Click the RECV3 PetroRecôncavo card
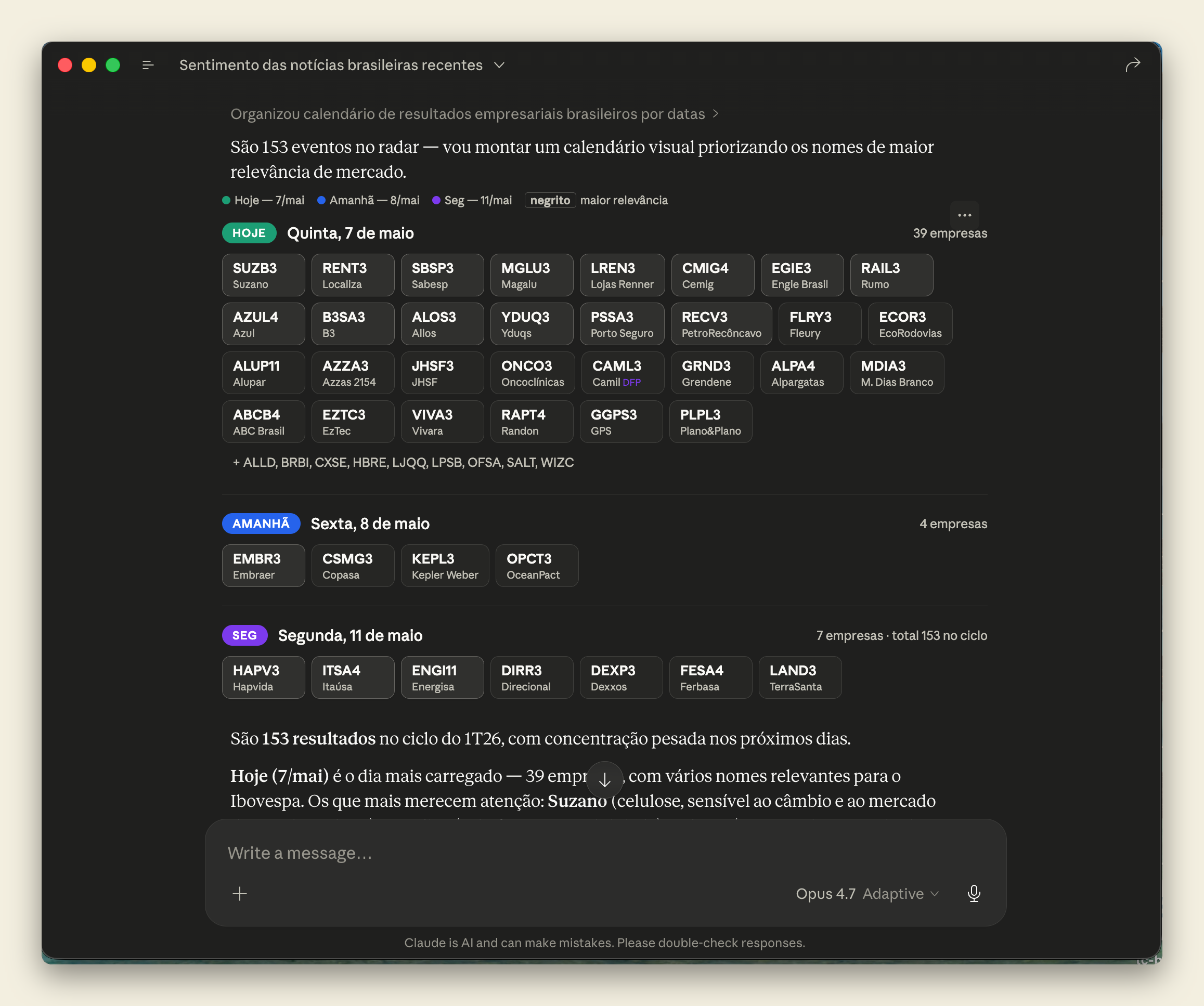 tap(721, 324)
